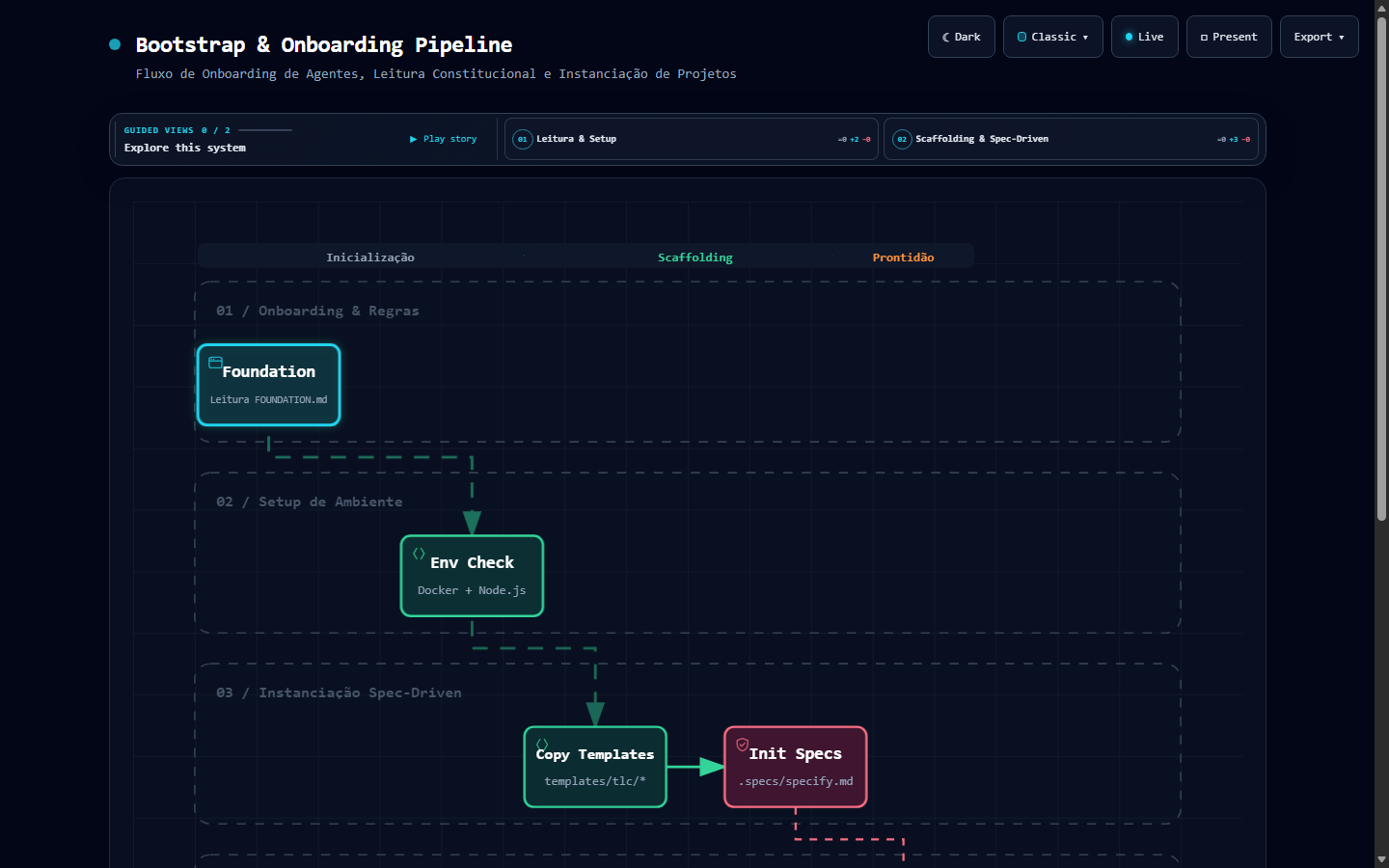1389x868 pixels.
Task: Toggle the Live mode button
Action: coord(1144,37)
